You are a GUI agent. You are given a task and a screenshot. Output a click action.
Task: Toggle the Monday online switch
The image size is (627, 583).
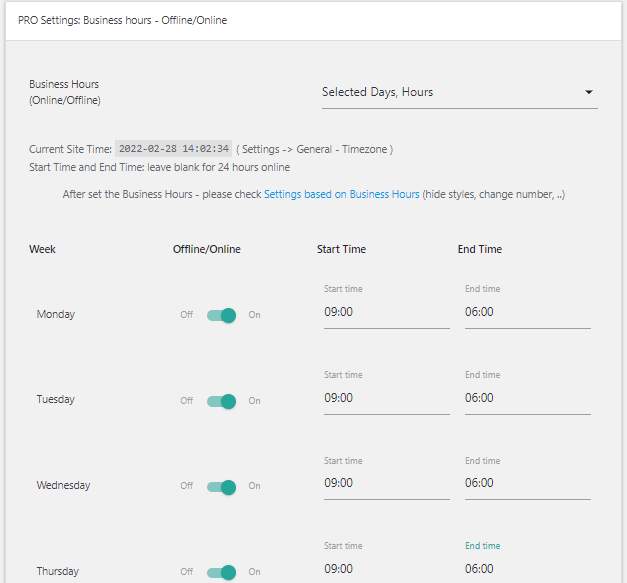221,315
